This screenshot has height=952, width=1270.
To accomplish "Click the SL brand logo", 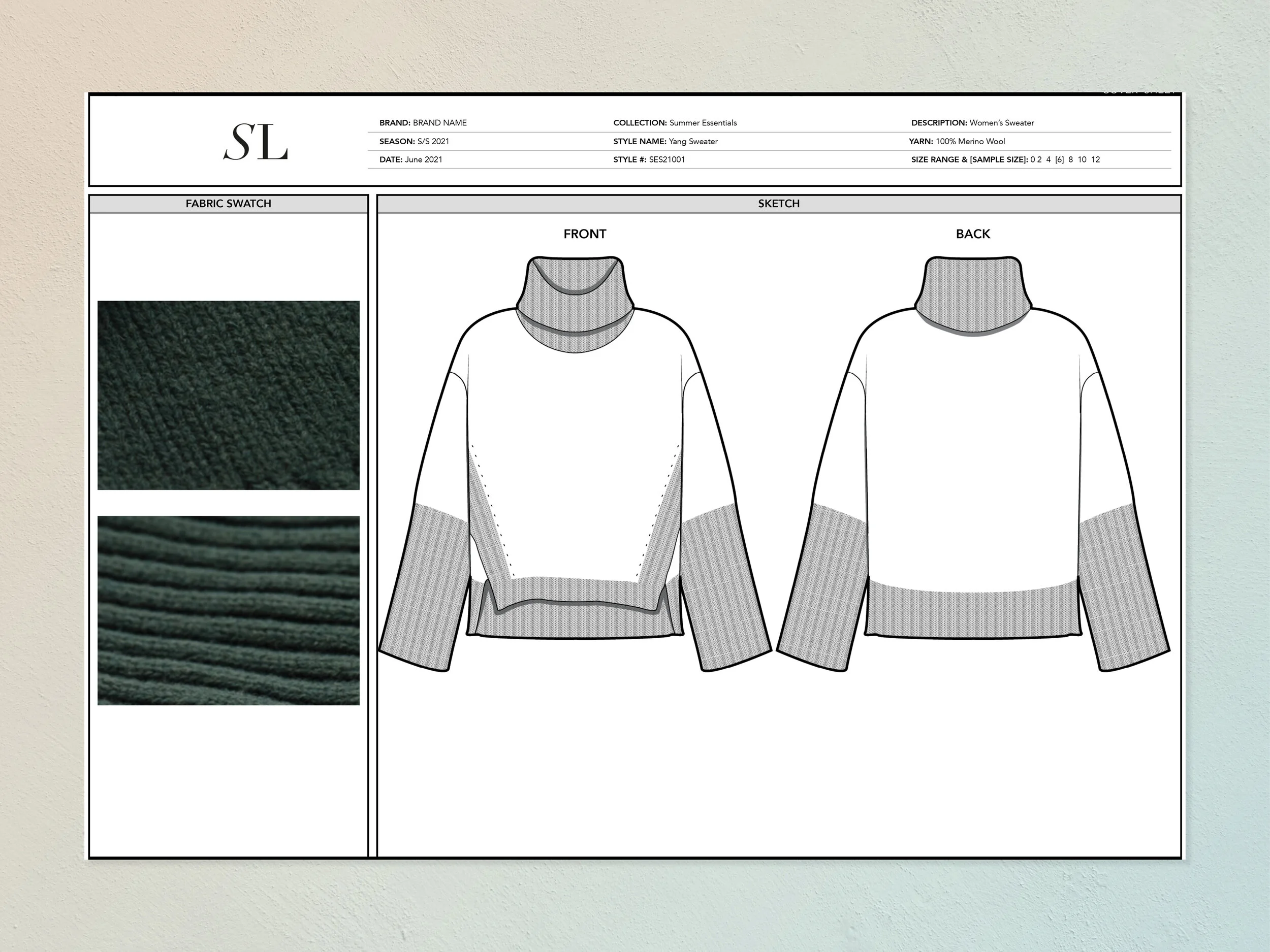I will pos(256,142).
